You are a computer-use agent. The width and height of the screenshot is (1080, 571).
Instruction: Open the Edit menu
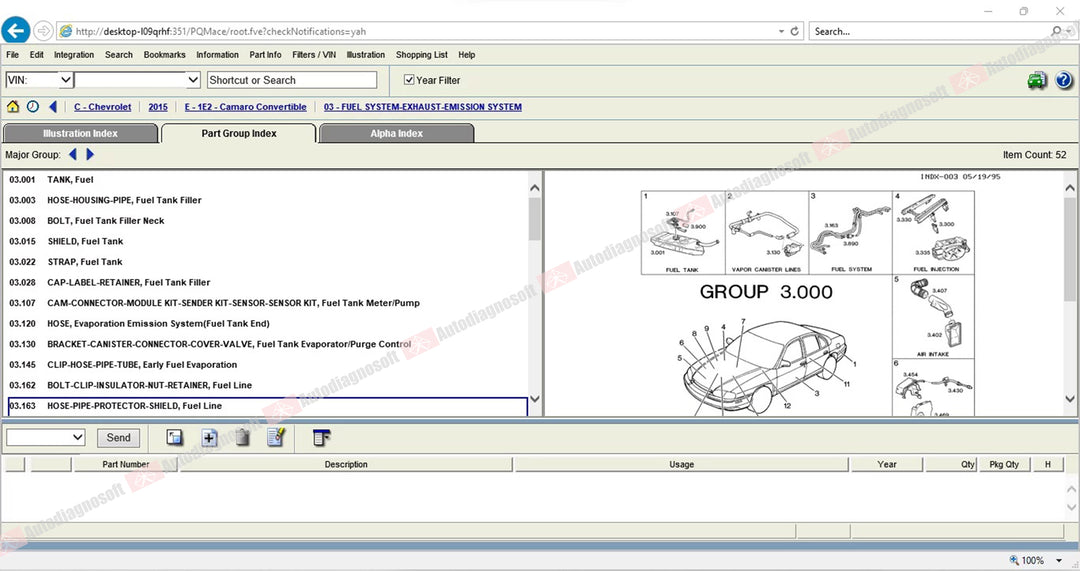coord(37,54)
